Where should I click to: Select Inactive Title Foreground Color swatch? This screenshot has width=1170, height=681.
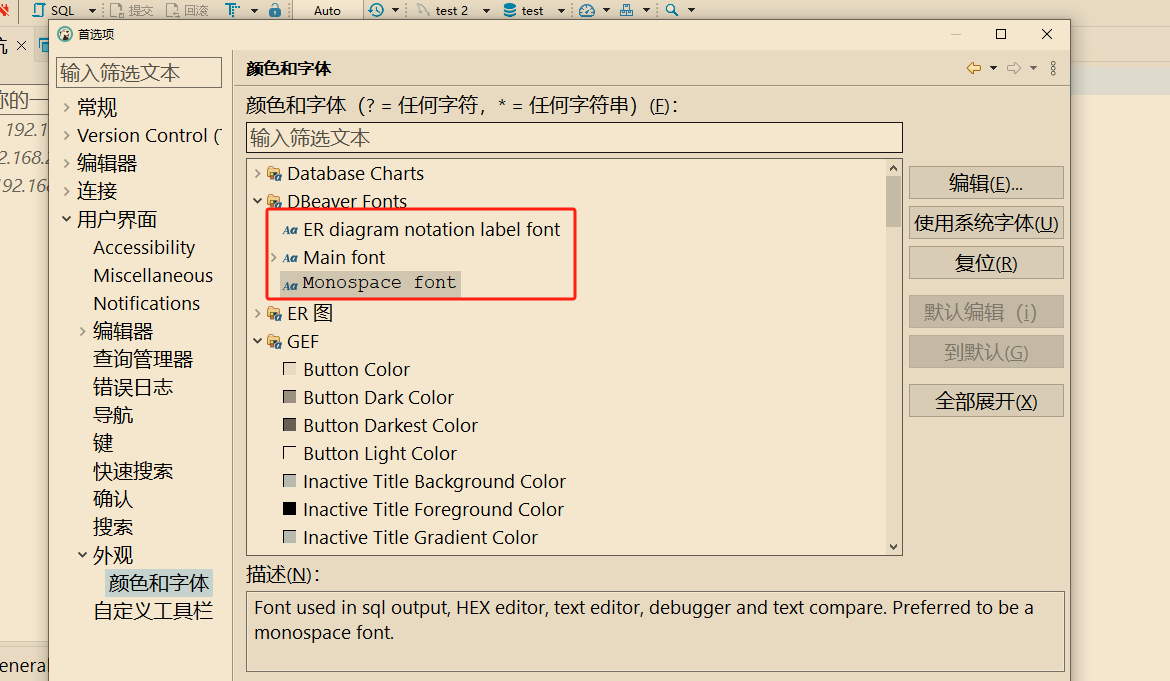290,509
